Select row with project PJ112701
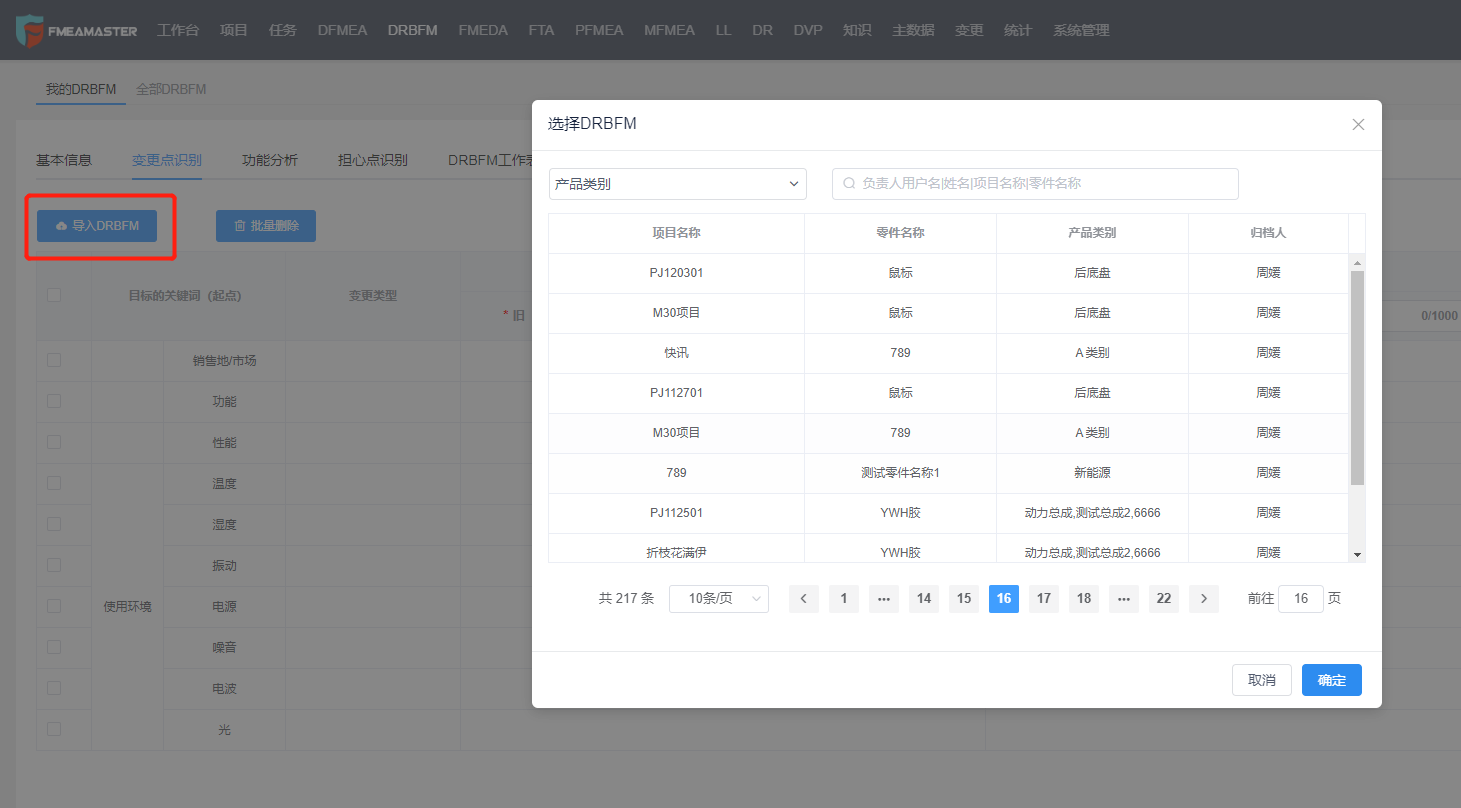Viewport: 1461px width, 808px height. click(x=948, y=393)
